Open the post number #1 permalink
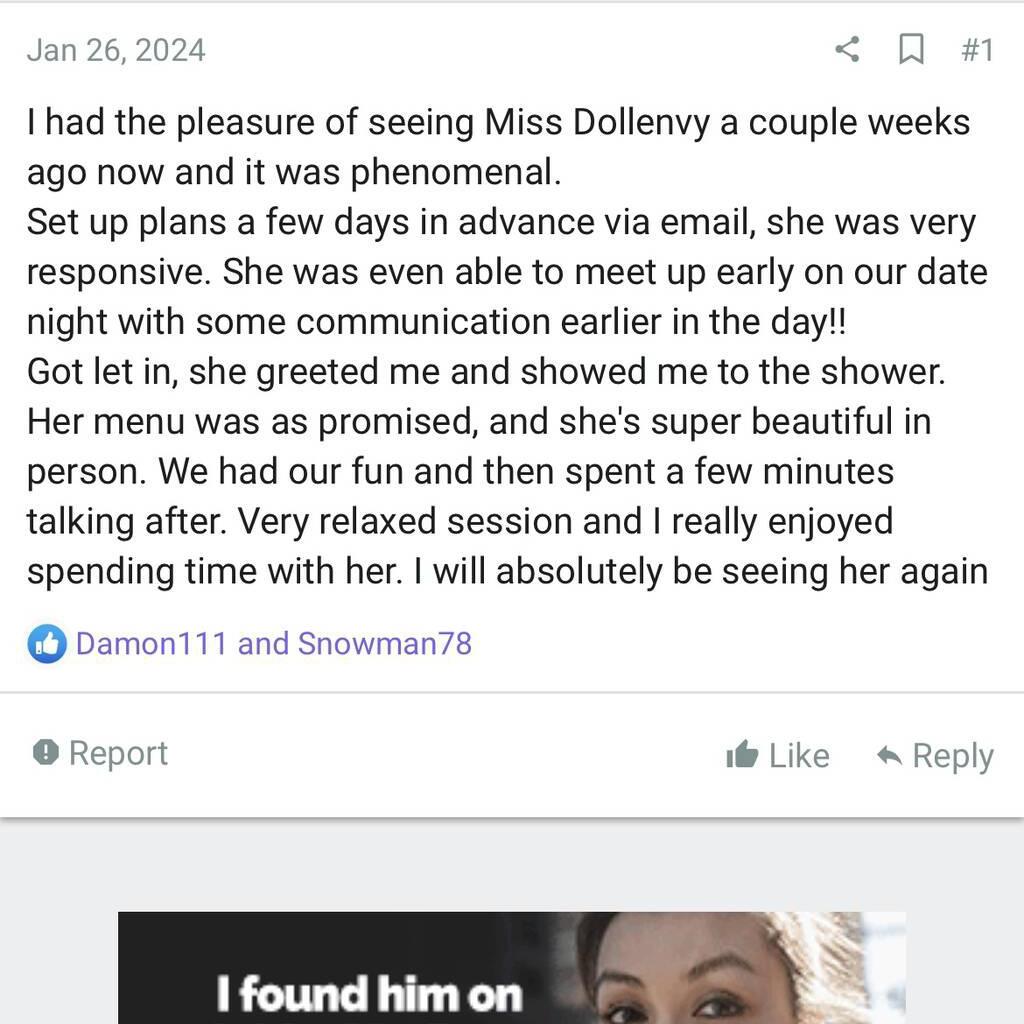The image size is (1024, 1024). (x=977, y=50)
